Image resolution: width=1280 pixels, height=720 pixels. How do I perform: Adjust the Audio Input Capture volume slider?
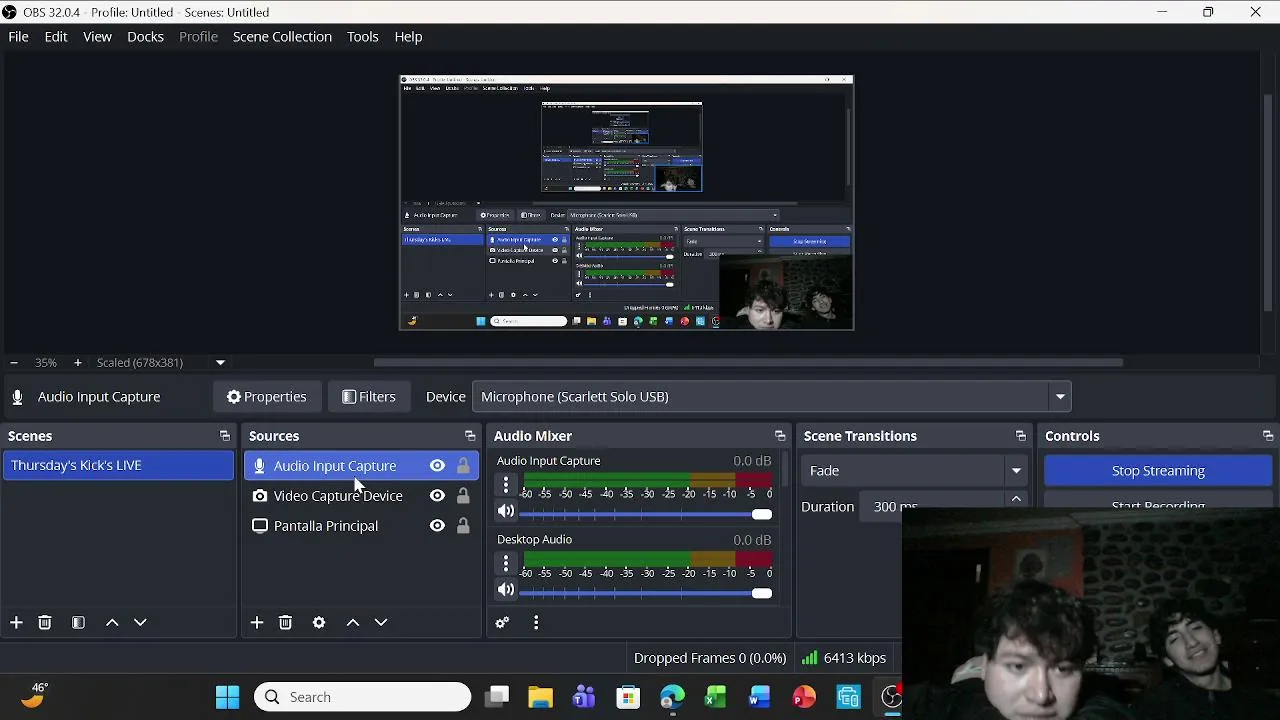click(646, 514)
